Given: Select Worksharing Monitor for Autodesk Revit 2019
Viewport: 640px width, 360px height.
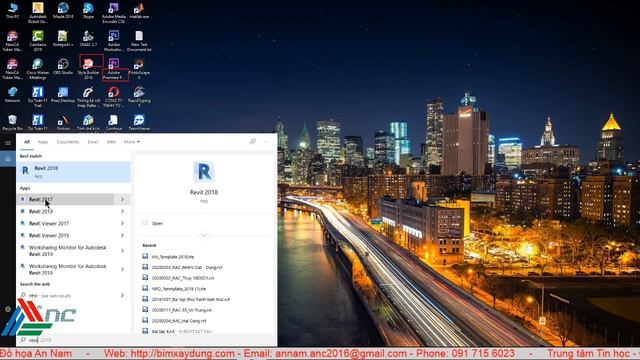Looking at the screenshot, I should [66, 251].
